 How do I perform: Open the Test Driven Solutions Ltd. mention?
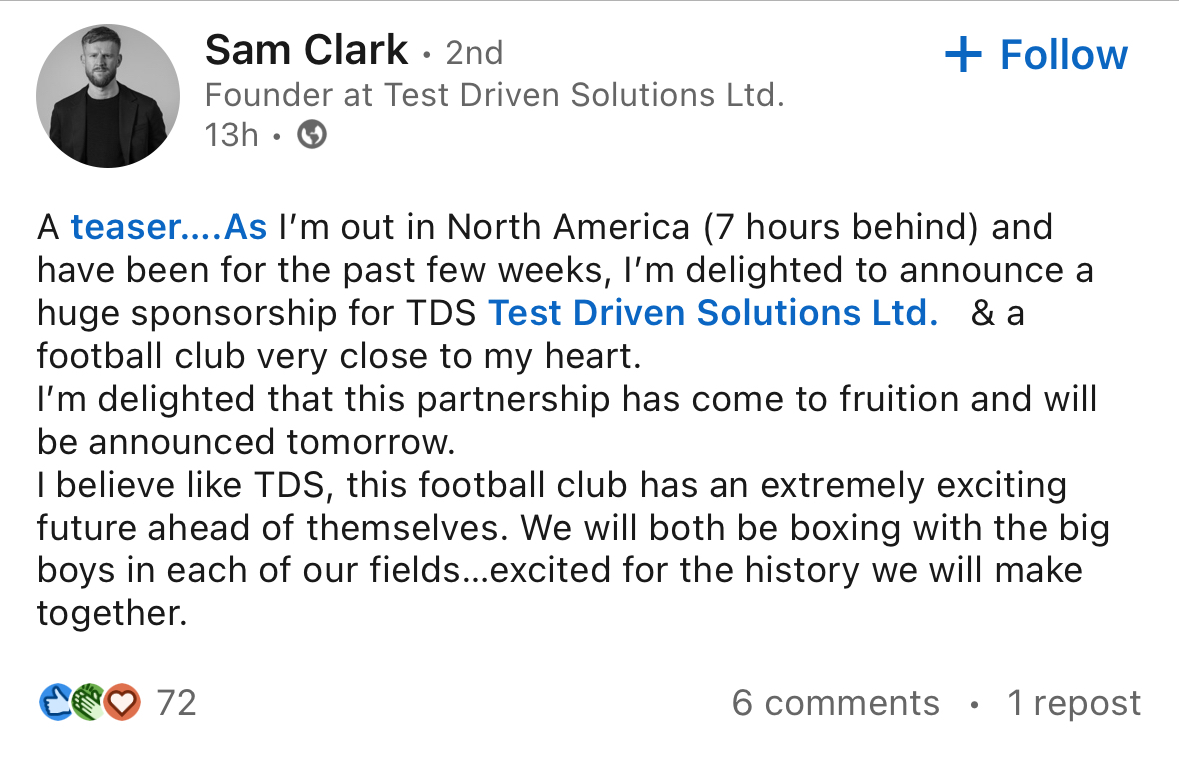713,313
